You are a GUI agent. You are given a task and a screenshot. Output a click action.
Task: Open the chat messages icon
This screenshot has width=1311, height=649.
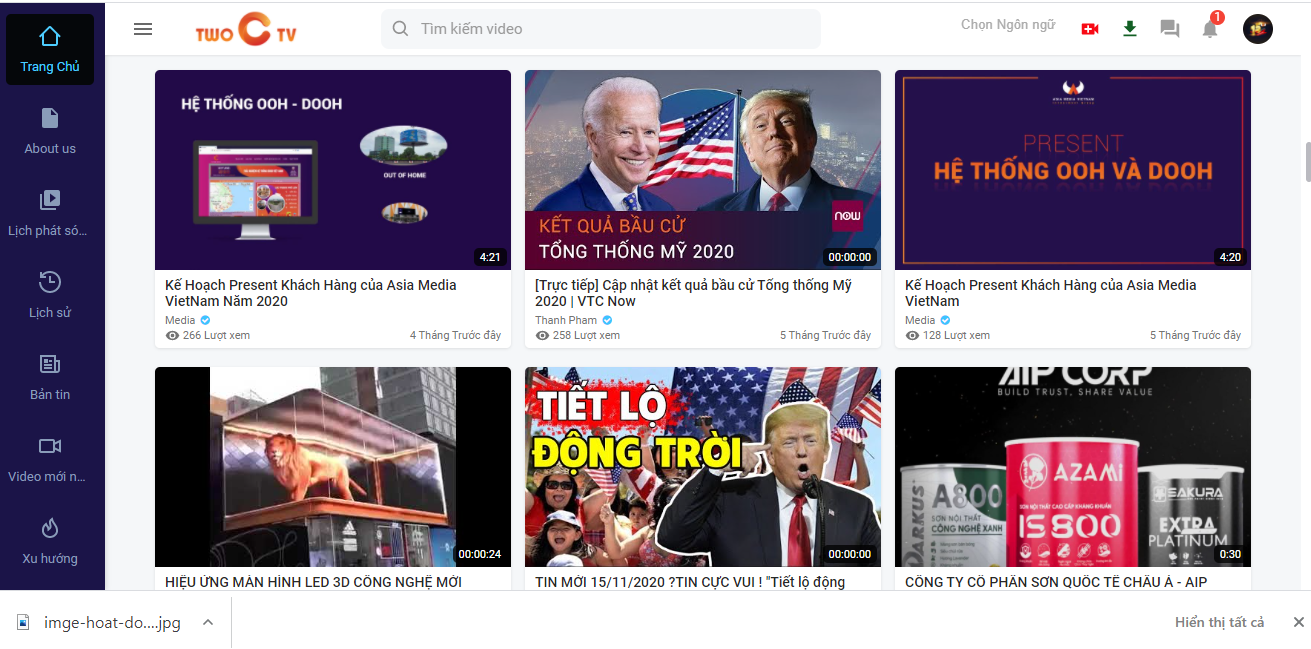[1170, 29]
